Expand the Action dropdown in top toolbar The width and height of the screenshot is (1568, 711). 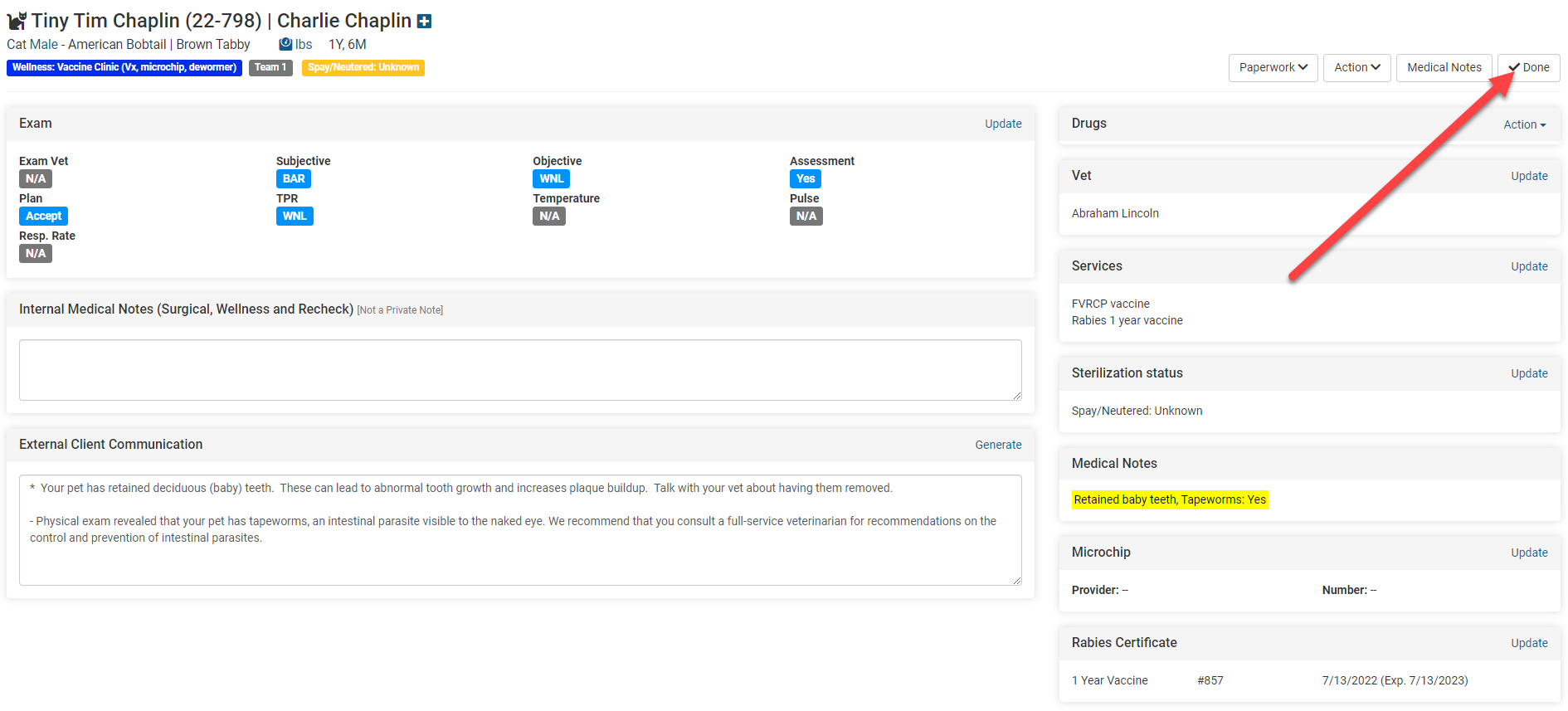point(1356,67)
